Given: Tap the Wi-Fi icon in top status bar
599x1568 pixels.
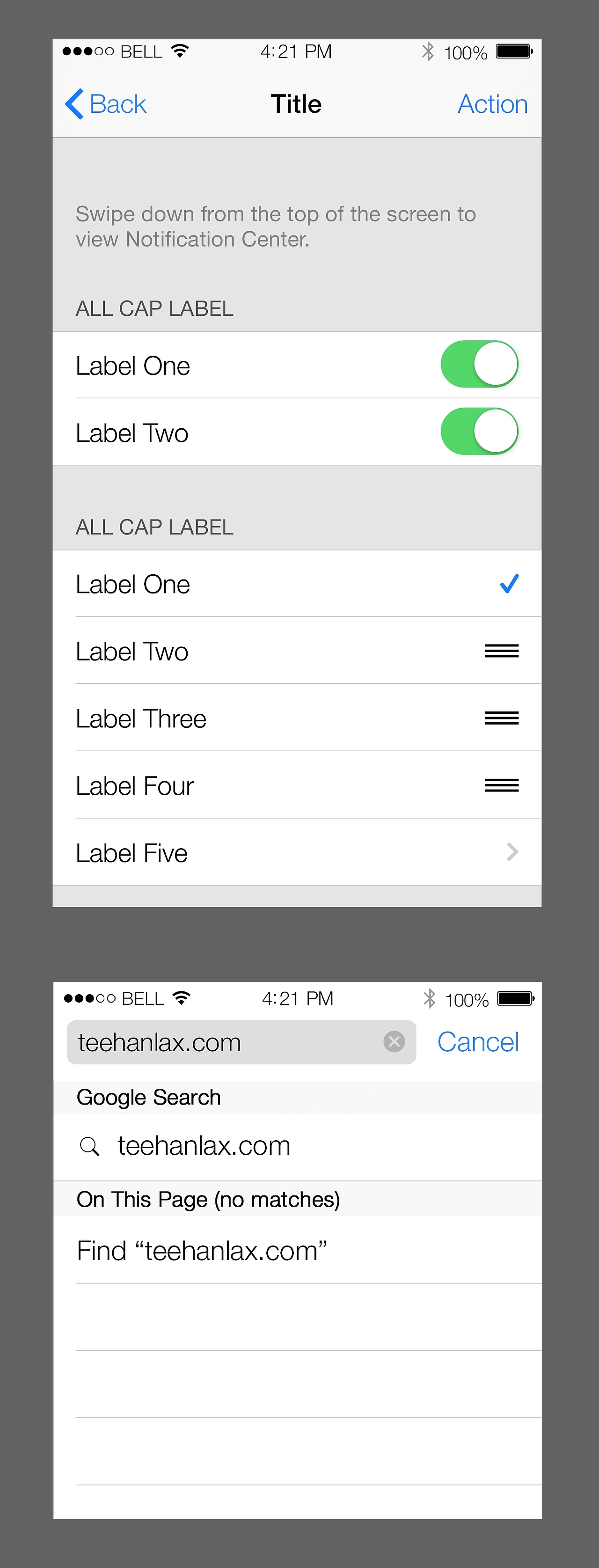Looking at the screenshot, I should tap(180, 51).
